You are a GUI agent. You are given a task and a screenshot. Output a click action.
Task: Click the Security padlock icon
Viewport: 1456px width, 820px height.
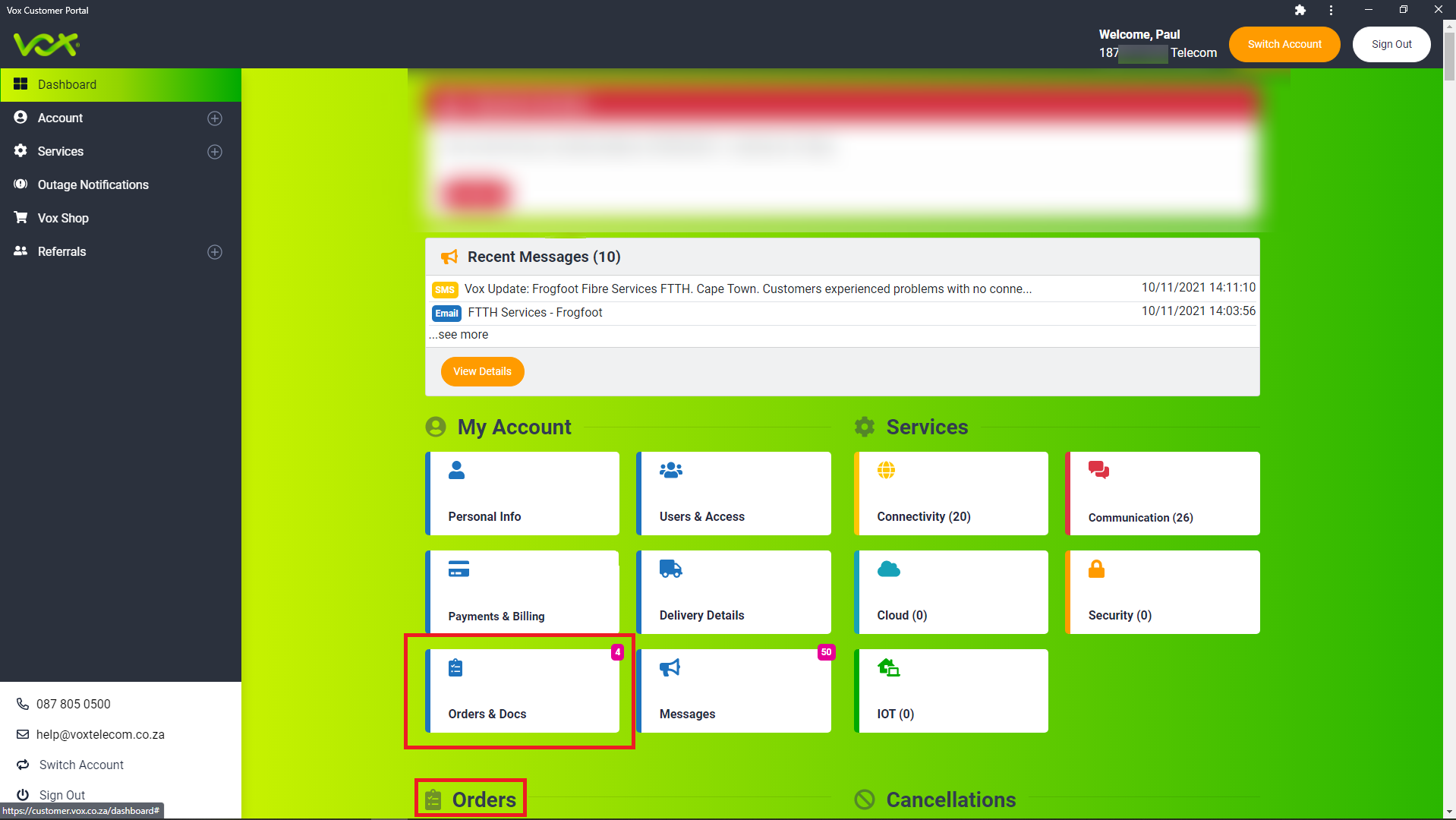tap(1096, 569)
